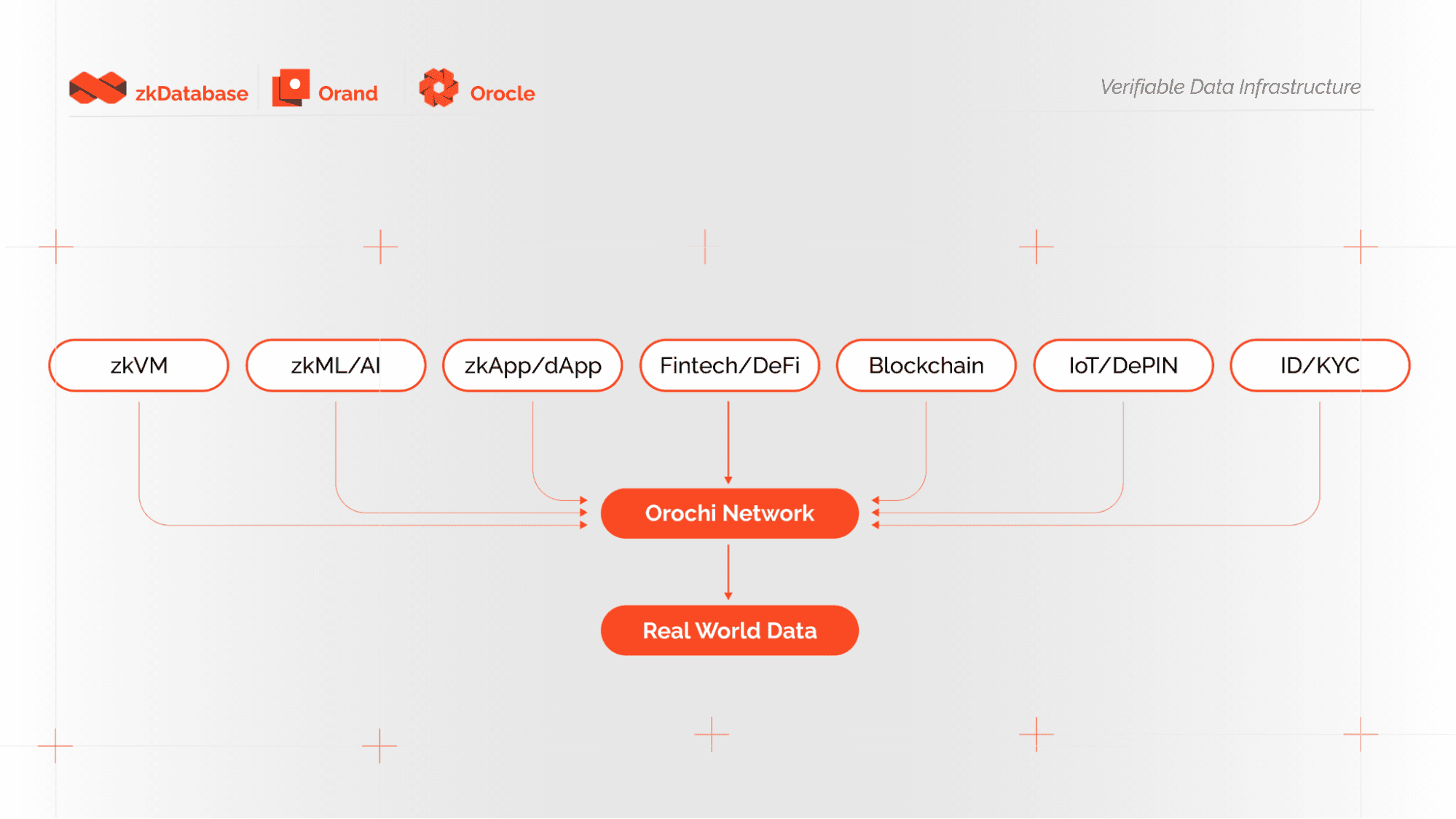Select the zkVM pill box
1456x819 pixels.
139,365
